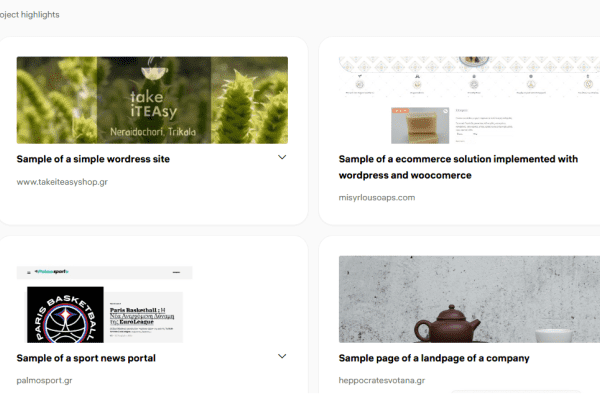Screen dimensions: 600x400
Task: Click the white cup beside the teapot
Action: [x=553, y=335]
